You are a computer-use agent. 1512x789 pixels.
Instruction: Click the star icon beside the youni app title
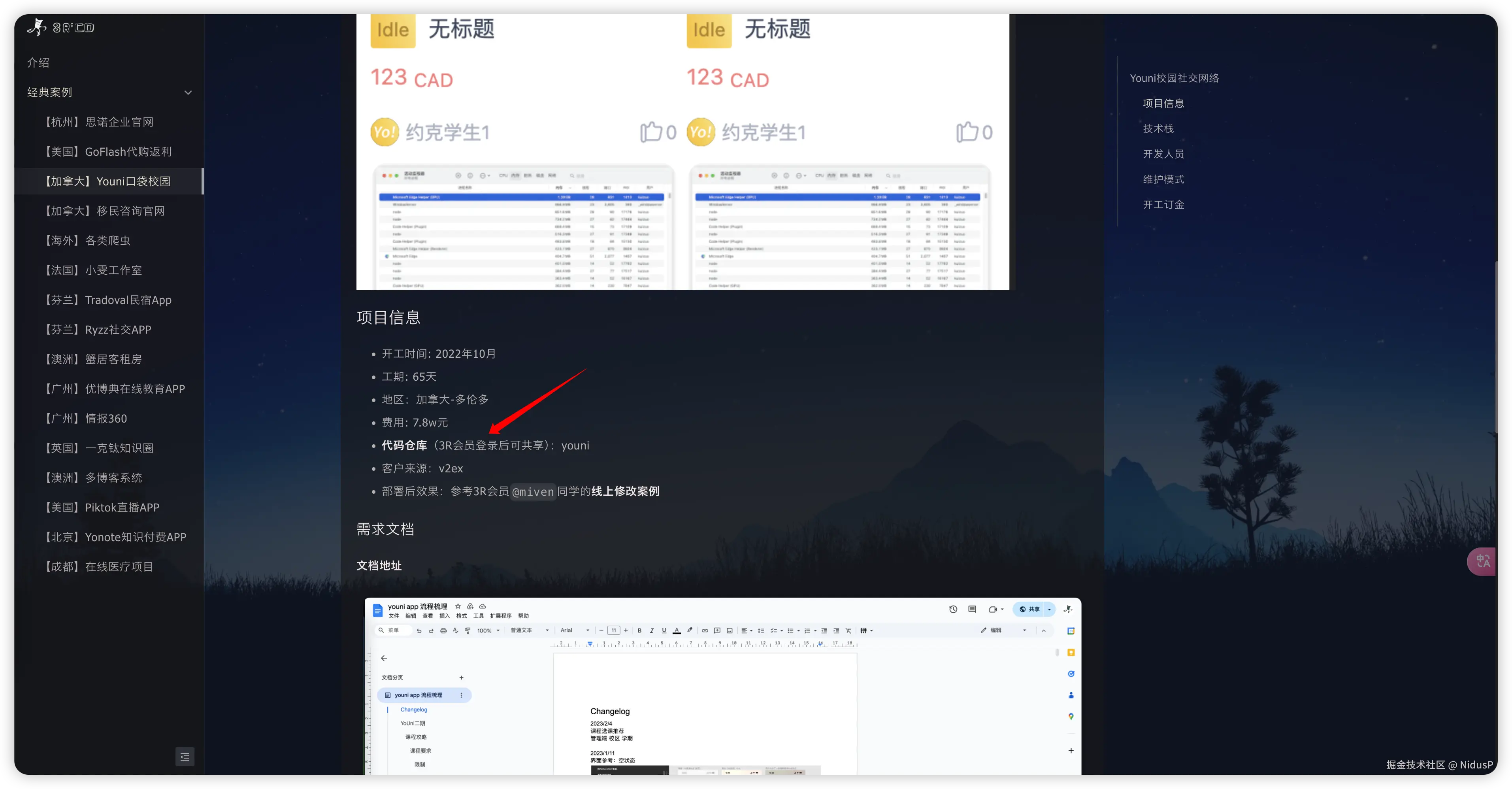(458, 606)
